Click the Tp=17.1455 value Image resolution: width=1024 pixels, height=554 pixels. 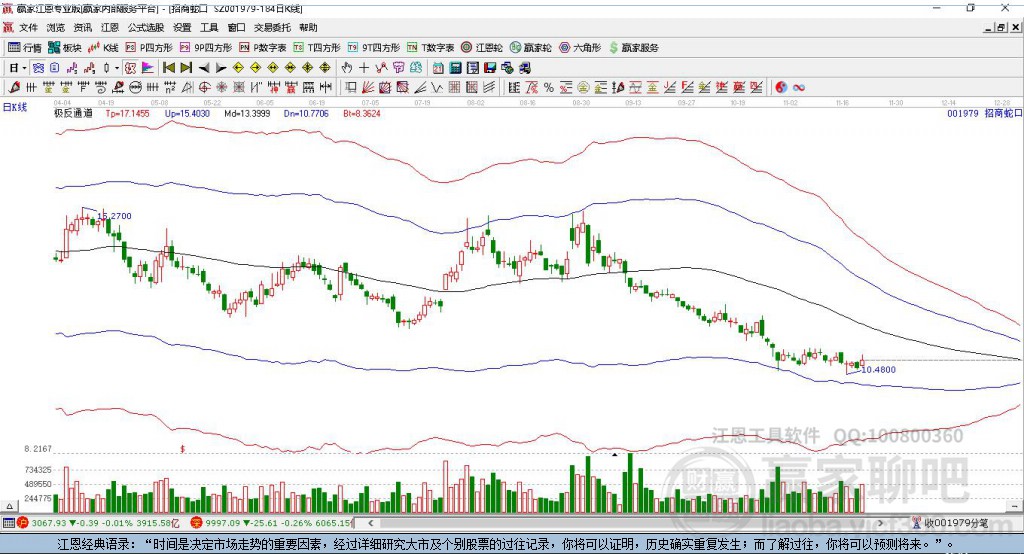click(127, 113)
